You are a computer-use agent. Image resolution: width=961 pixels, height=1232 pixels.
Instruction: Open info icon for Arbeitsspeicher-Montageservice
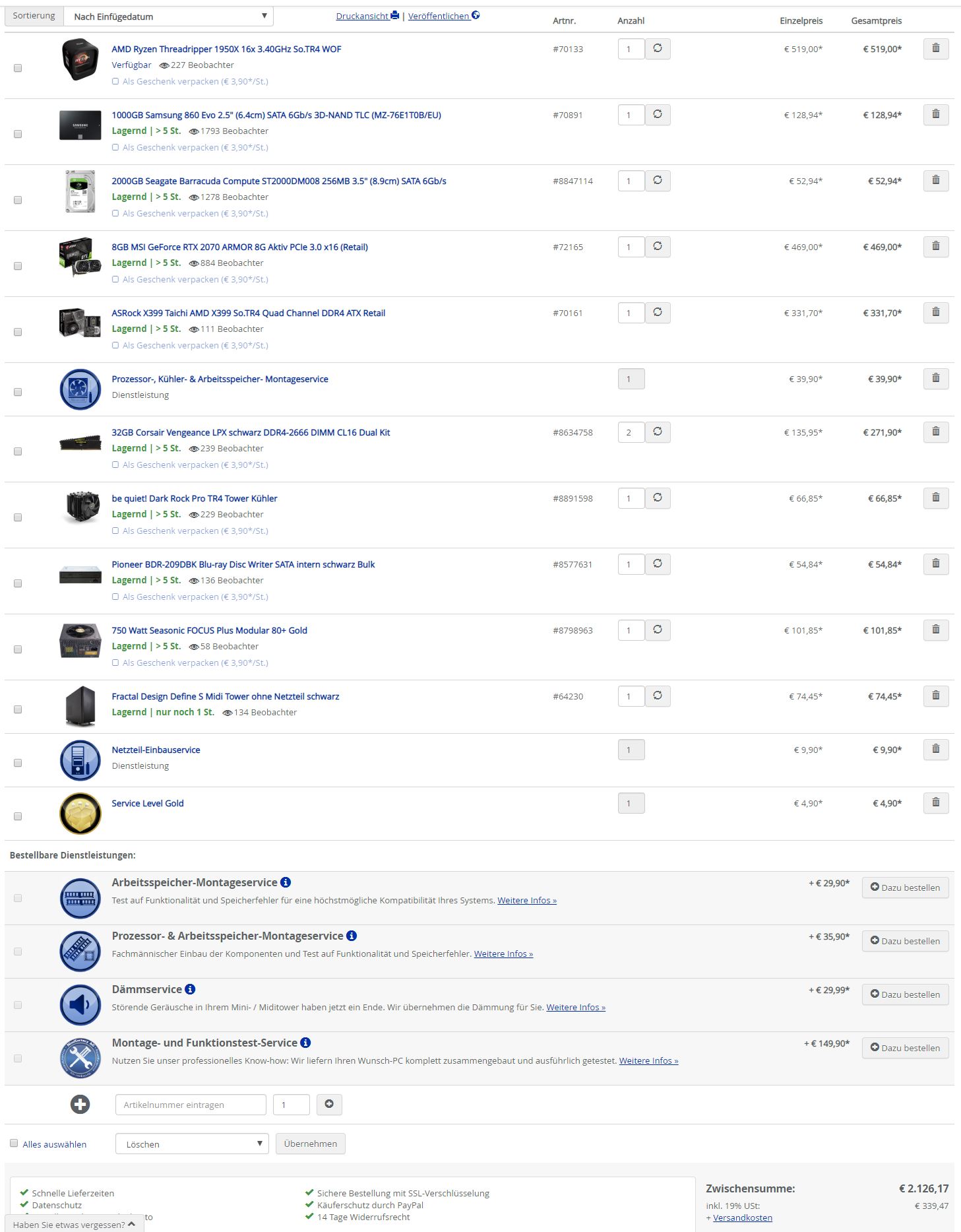point(286,882)
